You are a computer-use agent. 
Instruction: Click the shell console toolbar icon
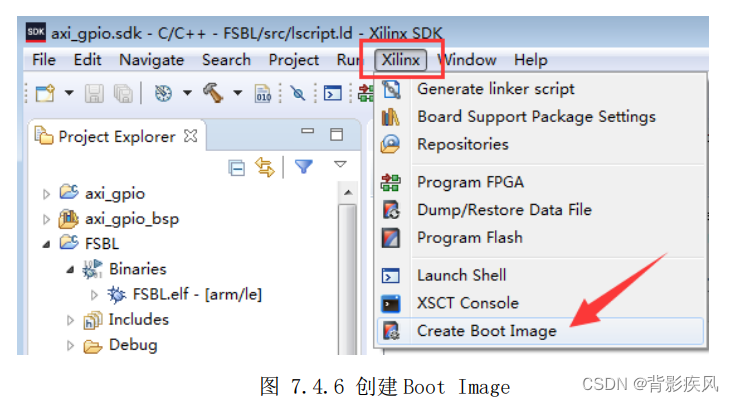point(332,93)
